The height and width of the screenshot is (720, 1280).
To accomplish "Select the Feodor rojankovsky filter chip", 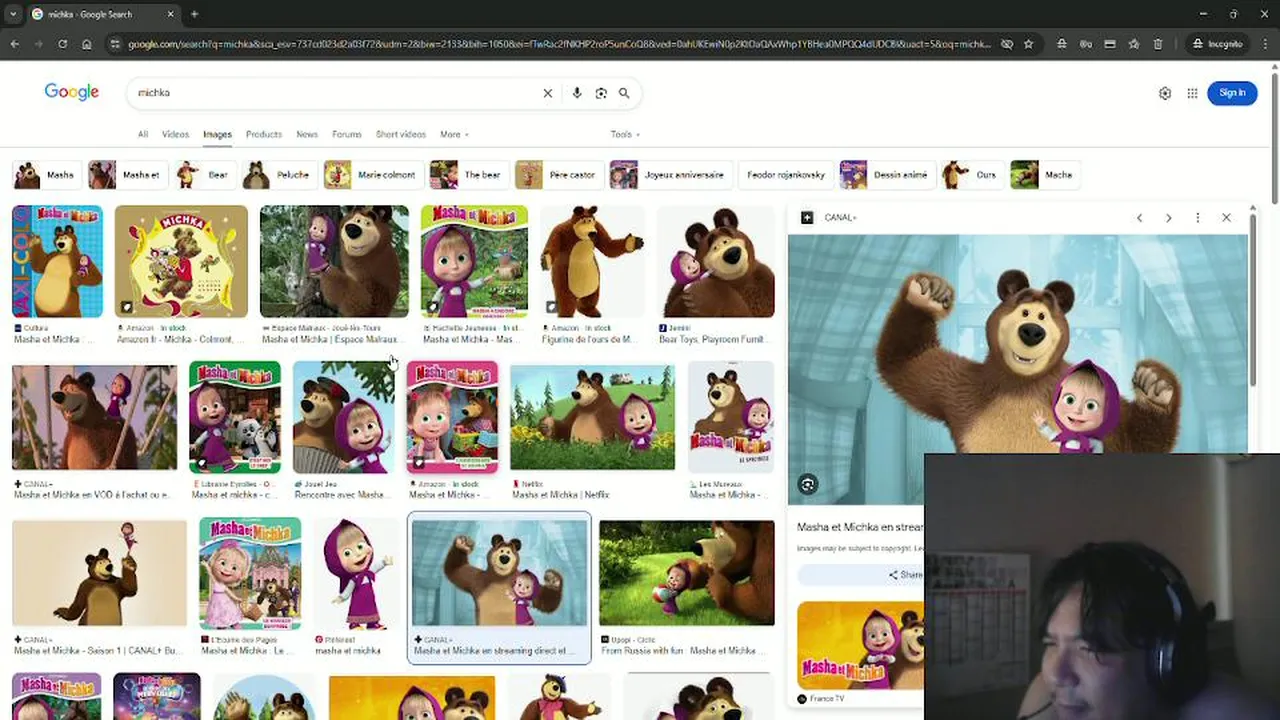I will [x=785, y=175].
